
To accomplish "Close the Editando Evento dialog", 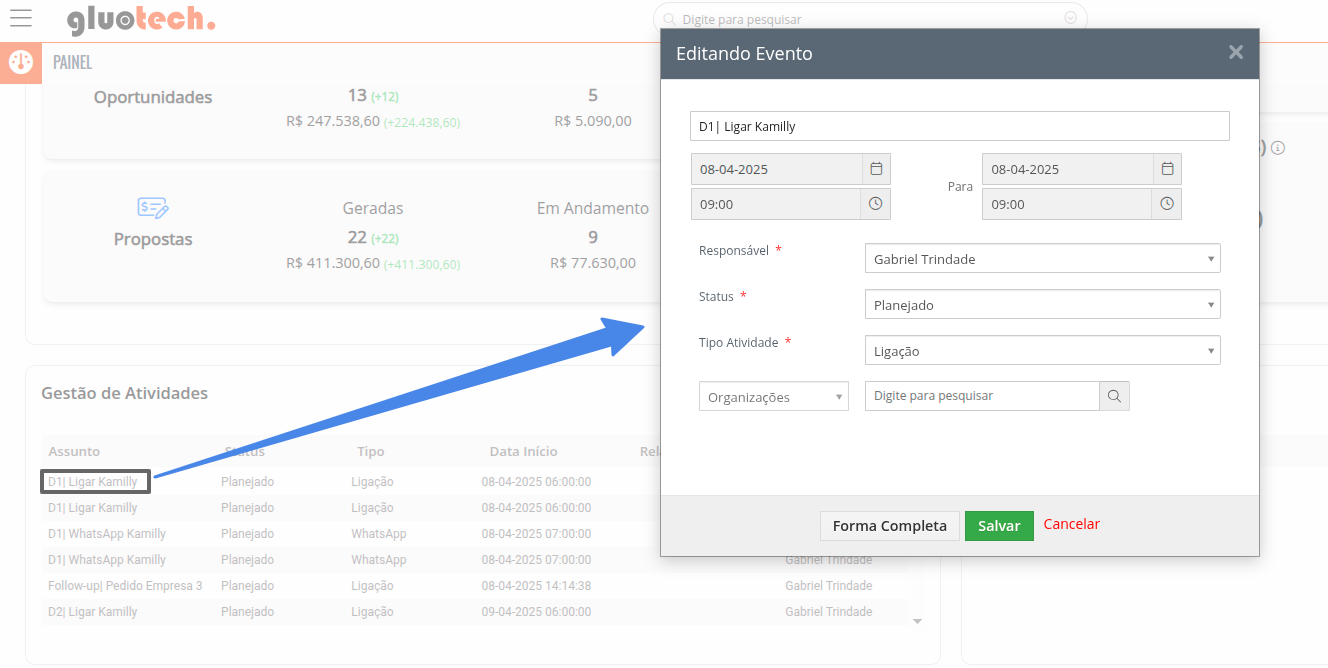I will click(x=1235, y=53).
